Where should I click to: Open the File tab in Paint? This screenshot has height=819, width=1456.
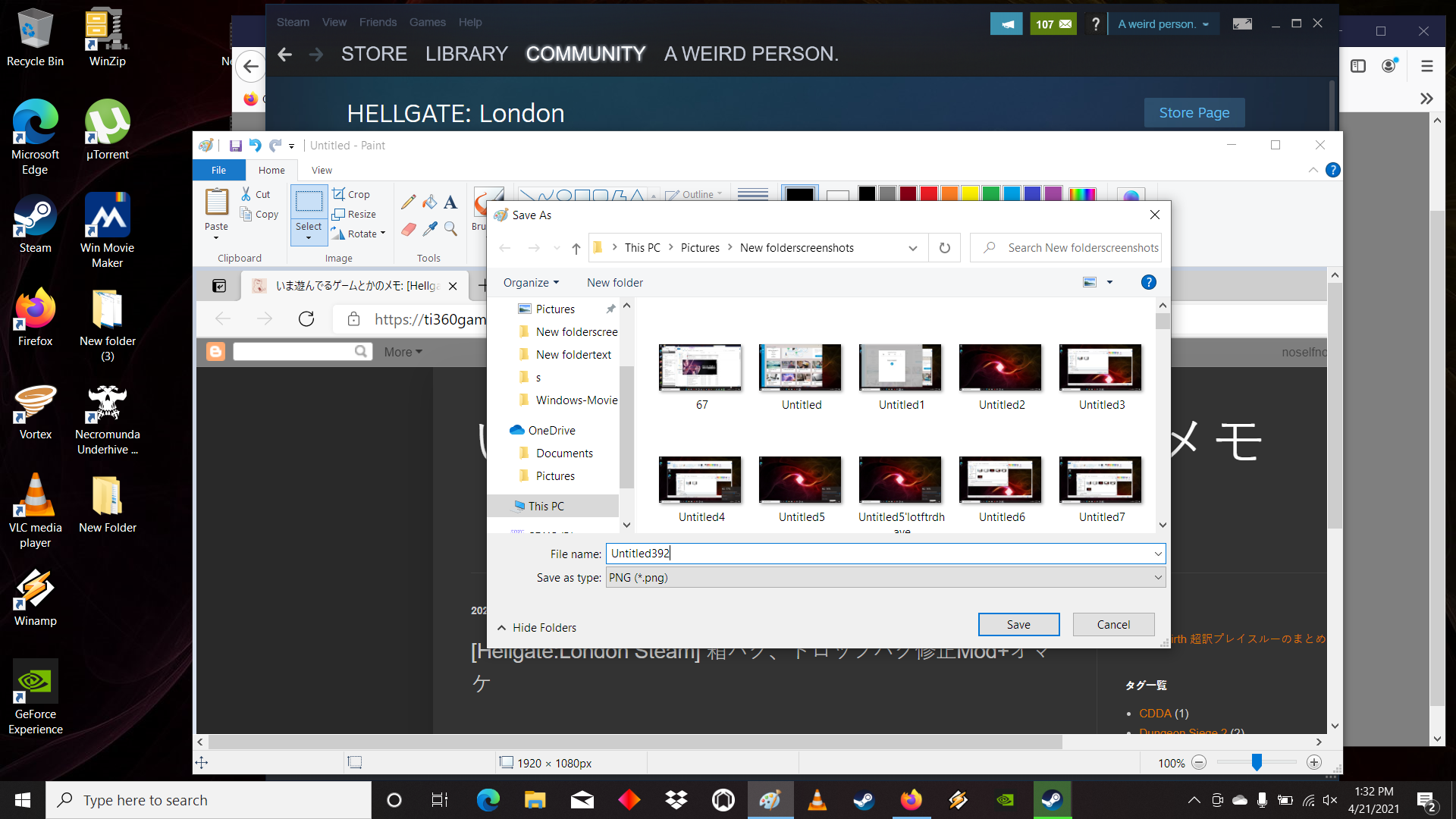pyautogui.click(x=218, y=170)
